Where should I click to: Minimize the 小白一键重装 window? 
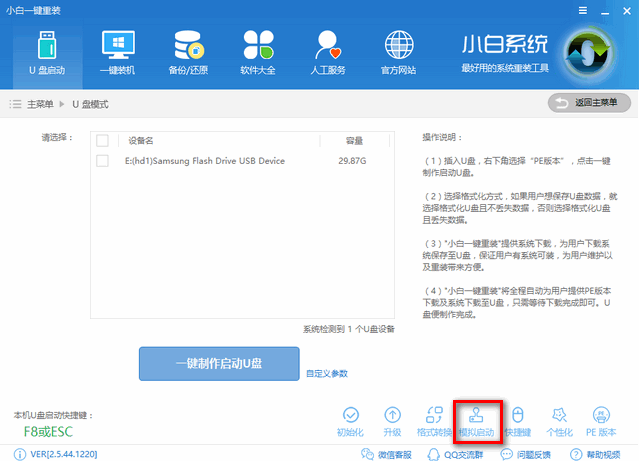pyautogui.click(x=605, y=11)
